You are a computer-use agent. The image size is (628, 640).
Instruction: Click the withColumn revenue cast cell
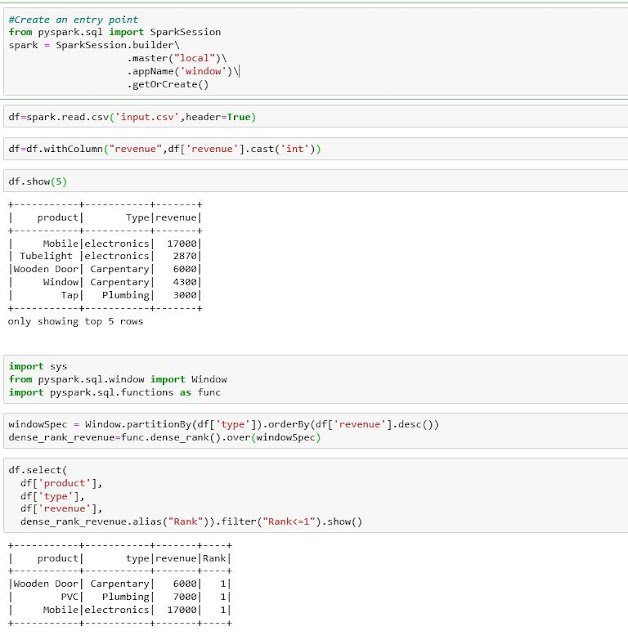pyautogui.click(x=315, y=149)
